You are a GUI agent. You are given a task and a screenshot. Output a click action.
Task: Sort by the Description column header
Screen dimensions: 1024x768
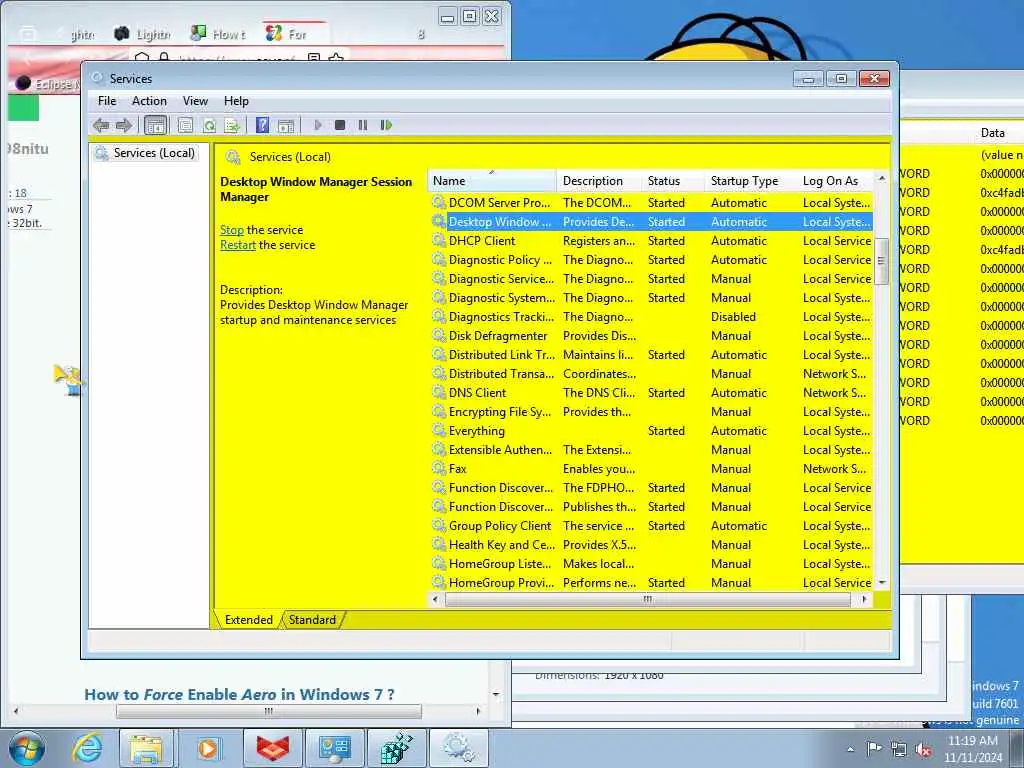[598, 181]
